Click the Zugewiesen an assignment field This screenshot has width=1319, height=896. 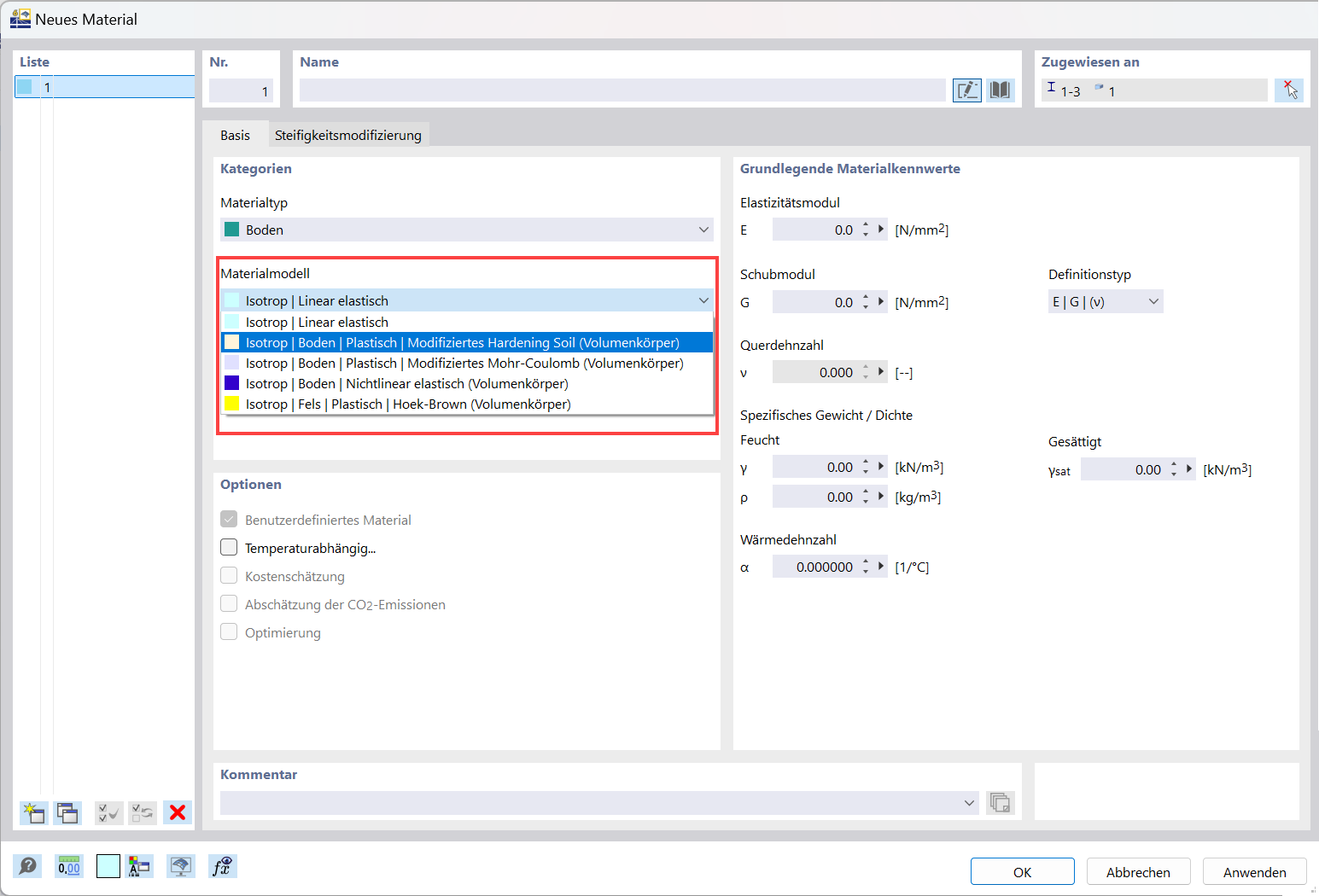1154,90
